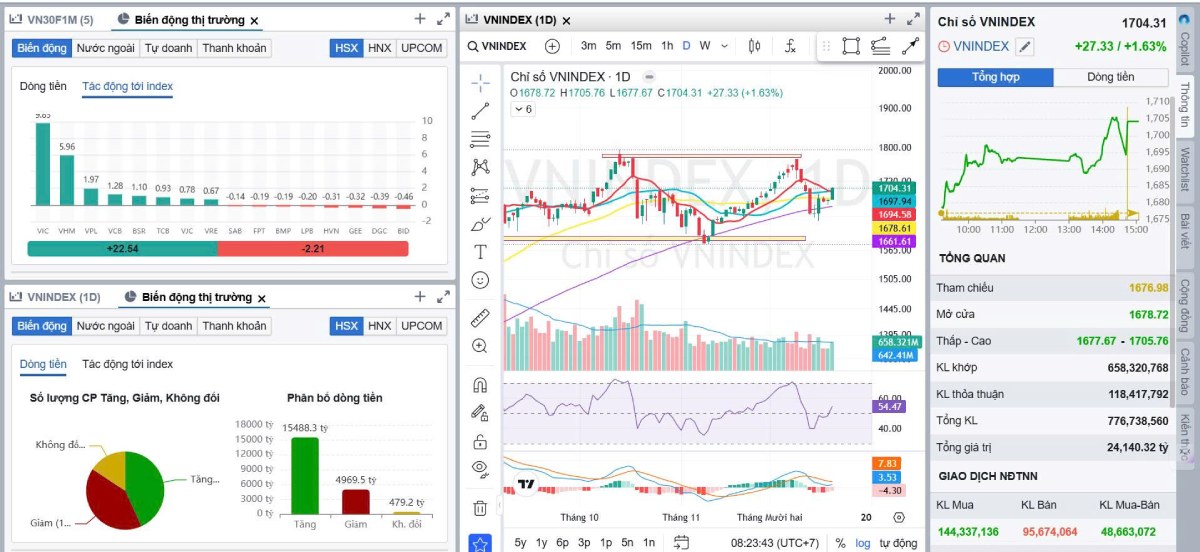
Task: Select Thanh khoản in top-left panel
Action: click(235, 48)
